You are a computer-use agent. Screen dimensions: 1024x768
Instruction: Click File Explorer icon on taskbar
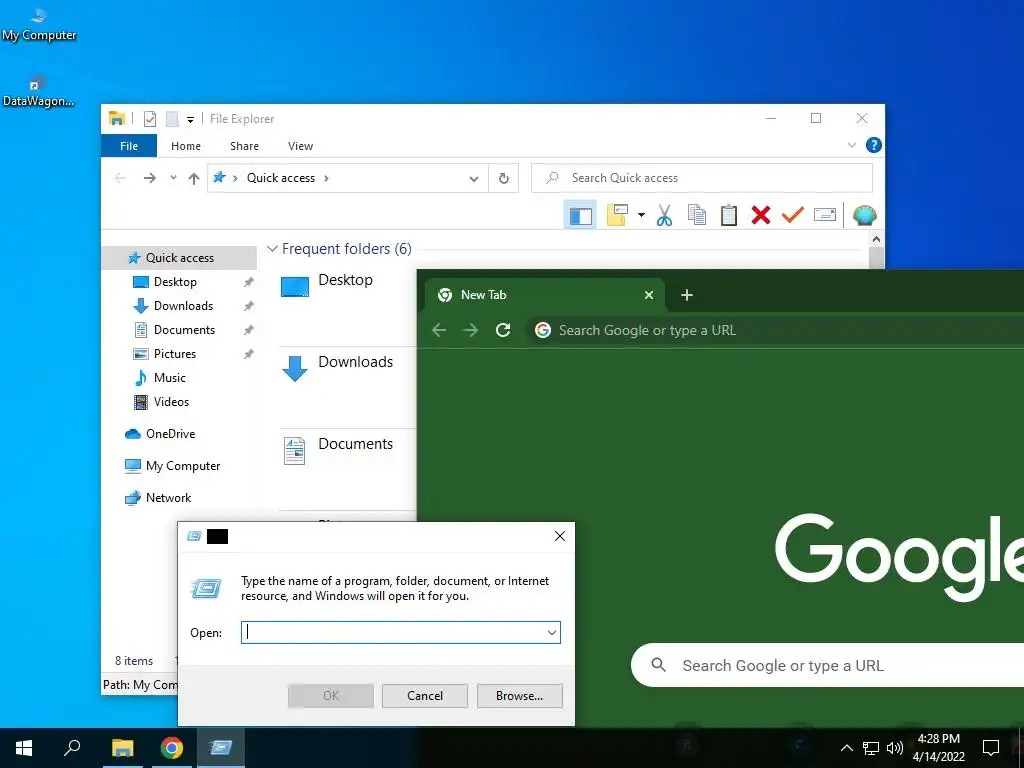point(122,748)
